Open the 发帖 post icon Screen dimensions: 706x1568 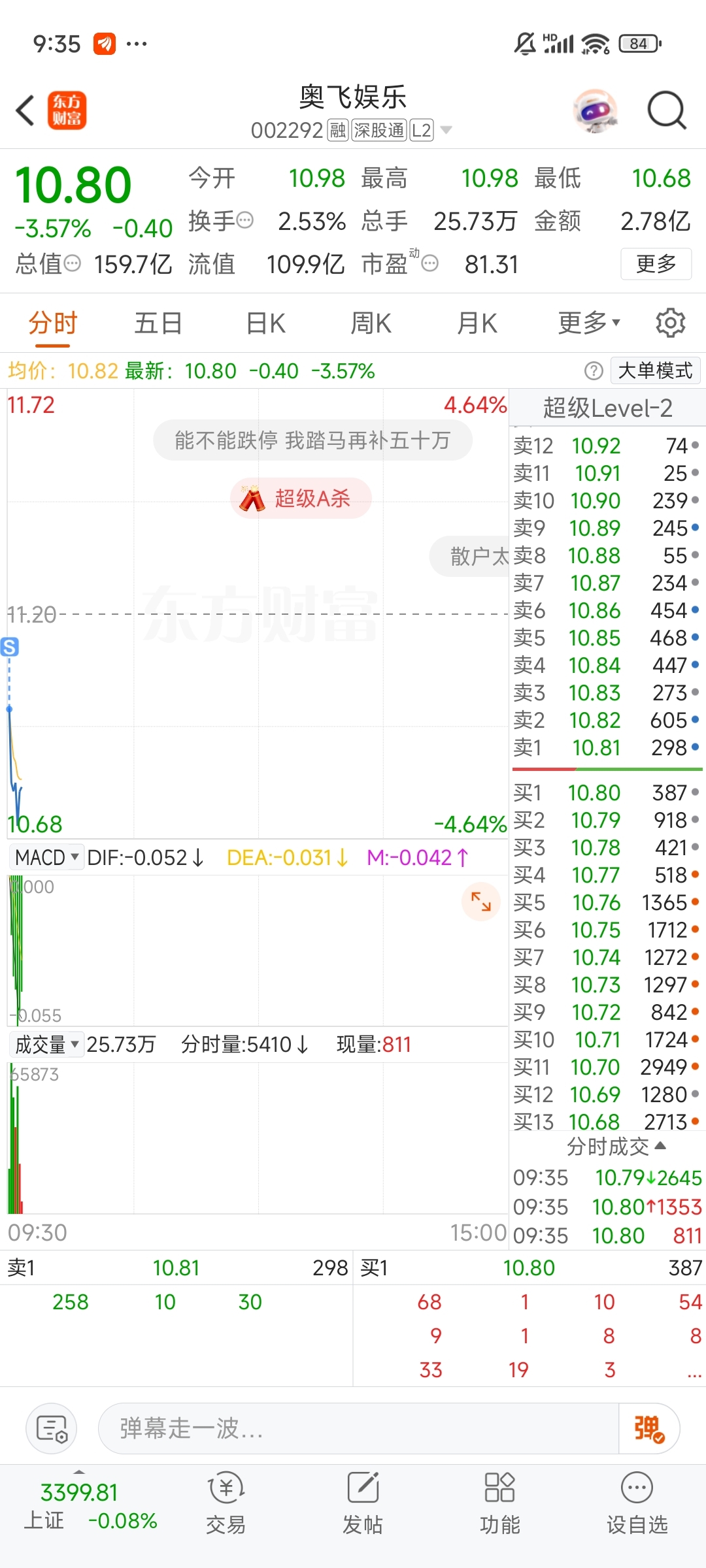pos(363,1503)
